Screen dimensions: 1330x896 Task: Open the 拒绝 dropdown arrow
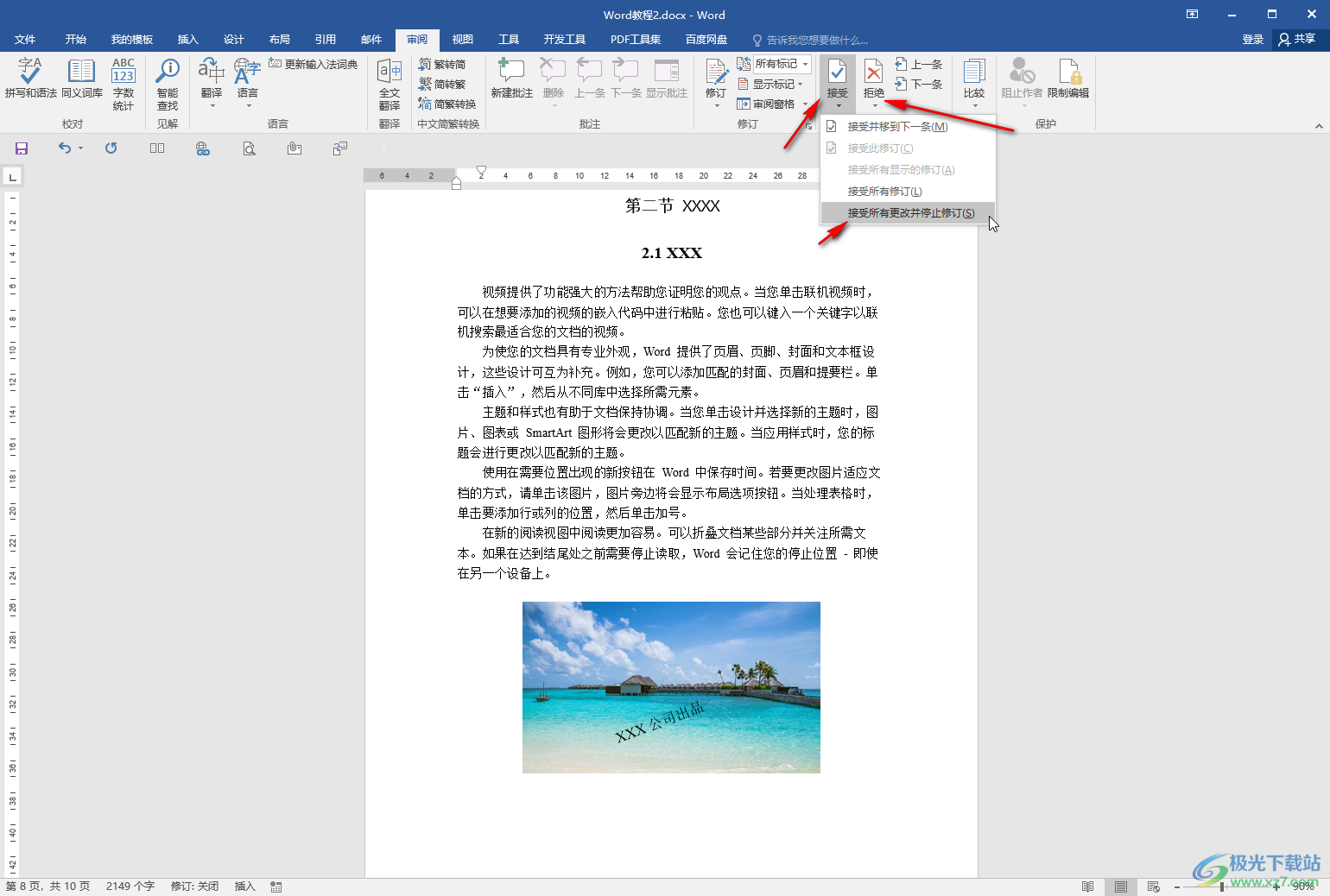click(874, 106)
